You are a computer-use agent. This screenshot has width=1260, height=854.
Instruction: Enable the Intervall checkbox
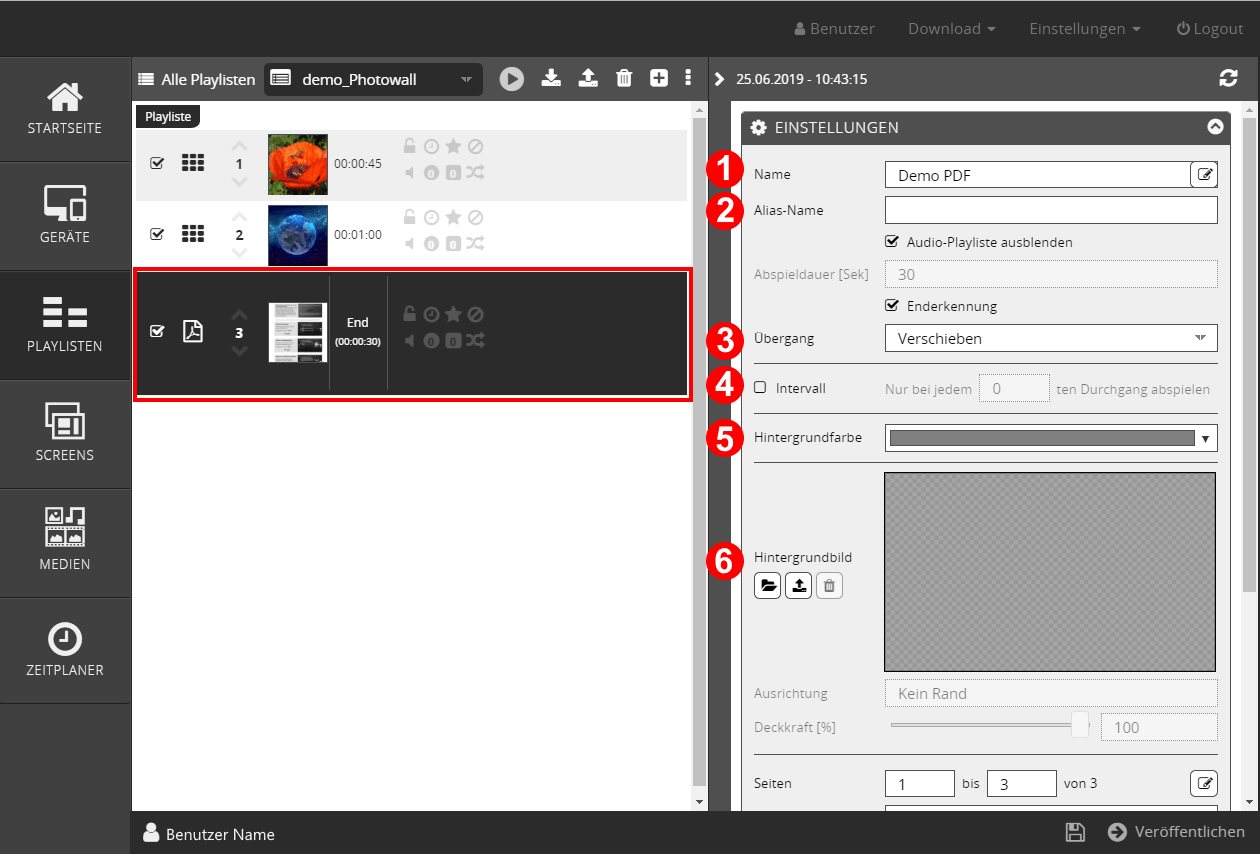click(760, 387)
